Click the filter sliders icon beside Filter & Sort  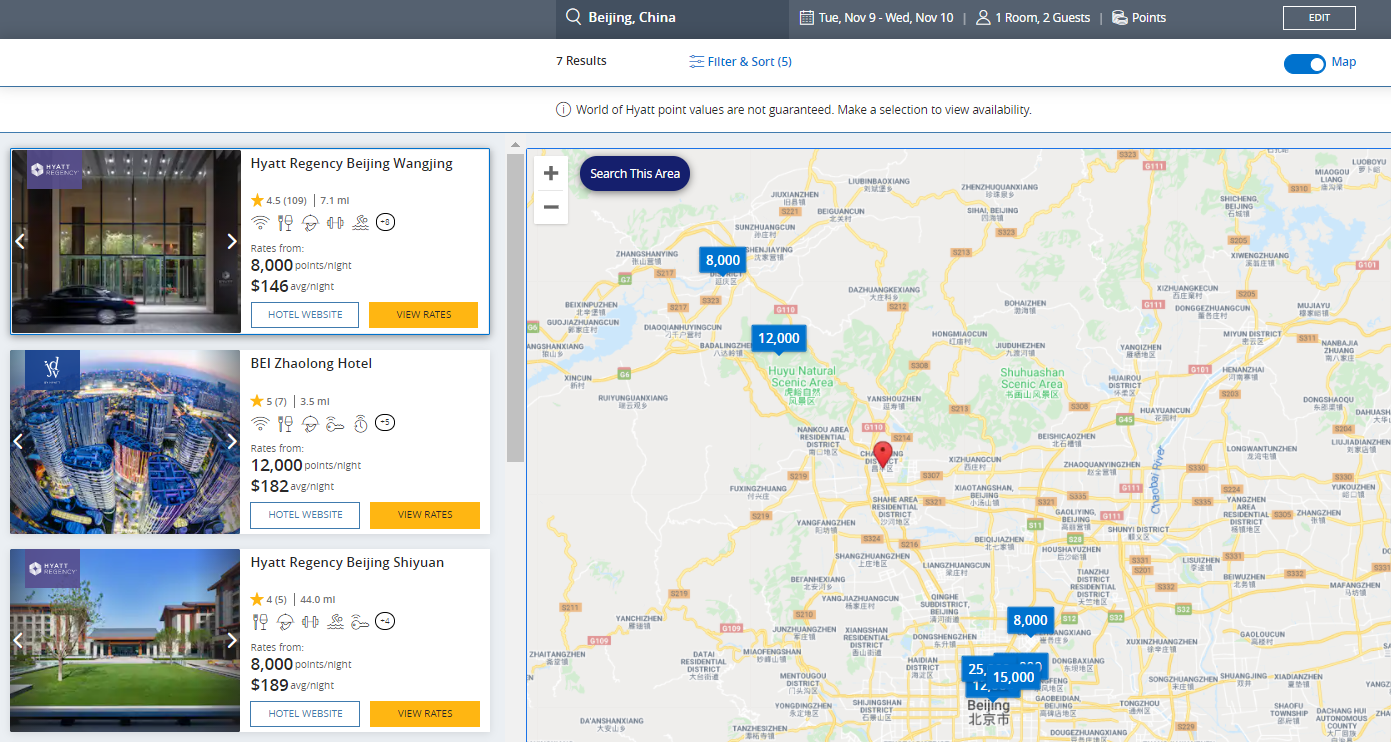coord(697,62)
